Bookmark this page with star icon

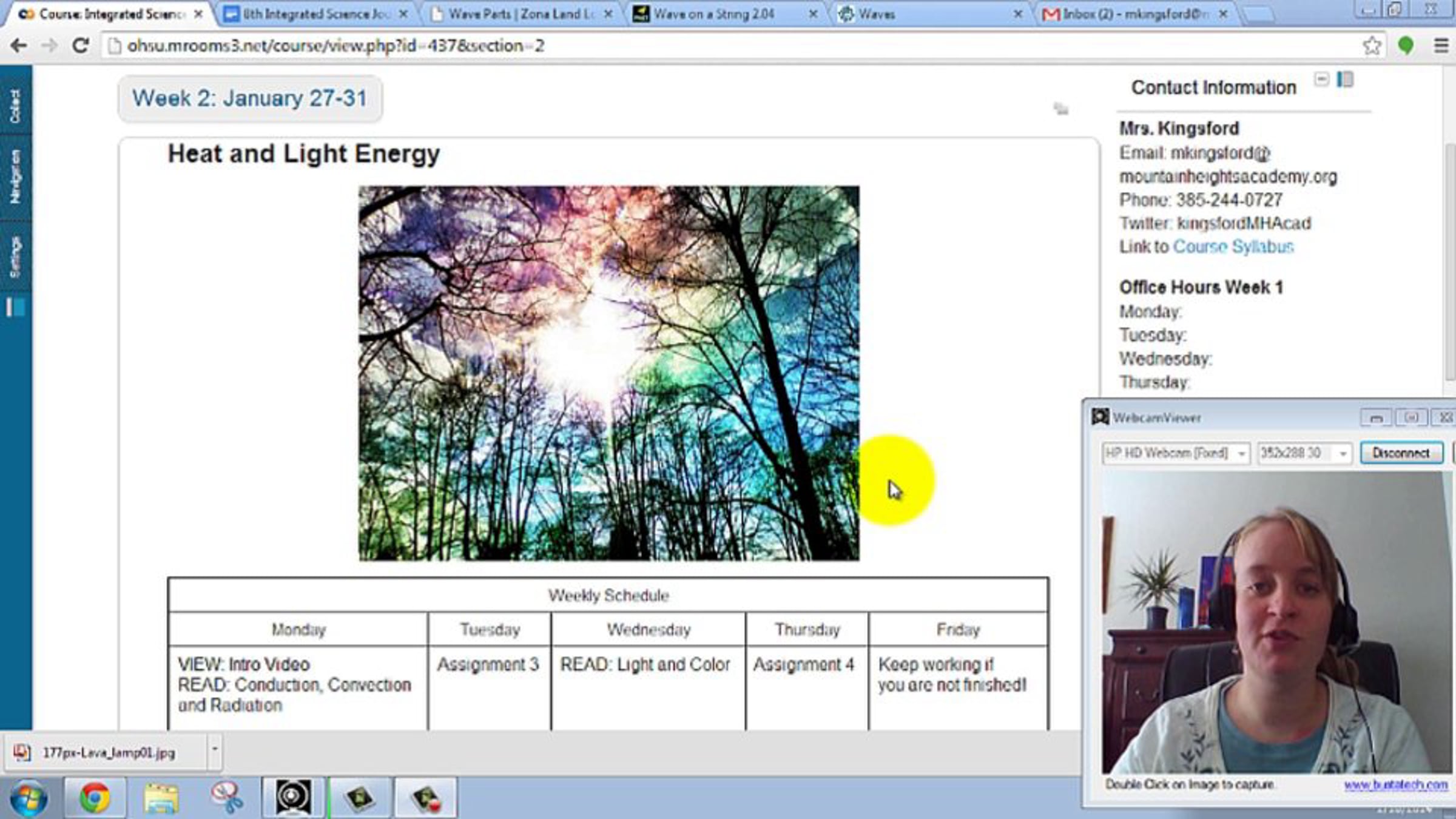[1371, 45]
